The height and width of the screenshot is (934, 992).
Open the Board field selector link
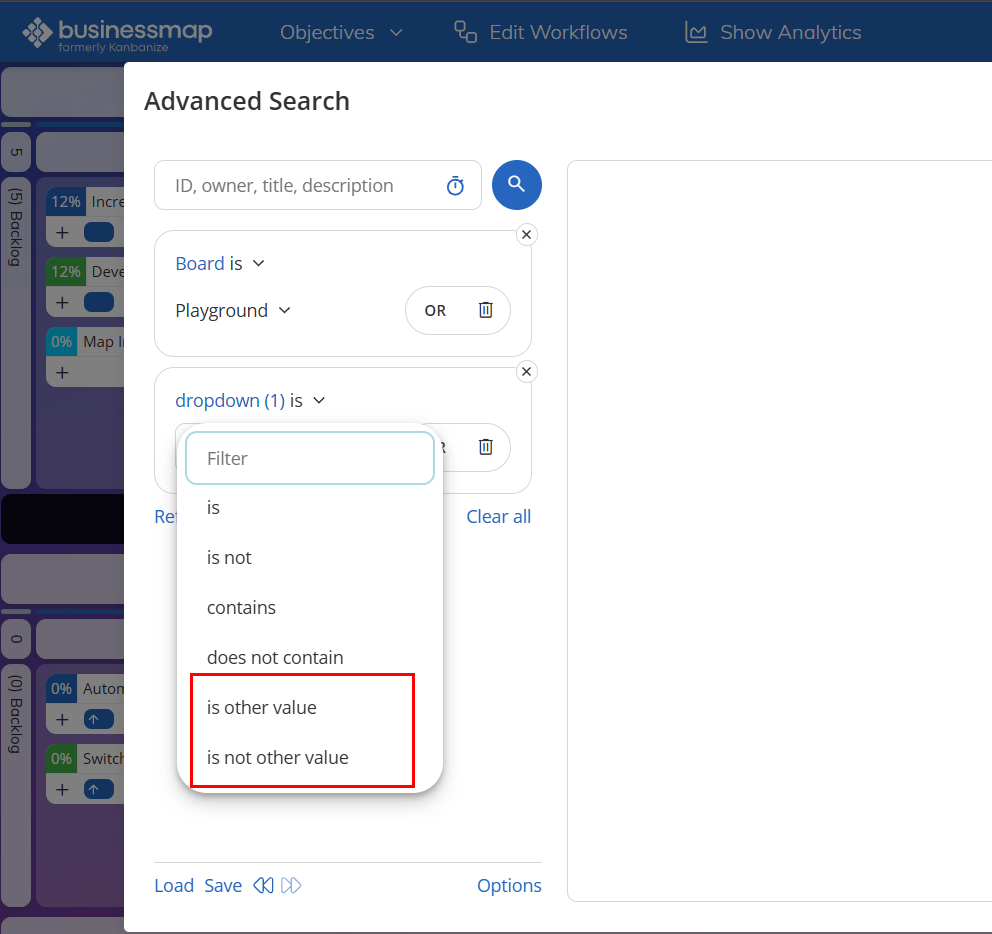[x=200, y=263]
